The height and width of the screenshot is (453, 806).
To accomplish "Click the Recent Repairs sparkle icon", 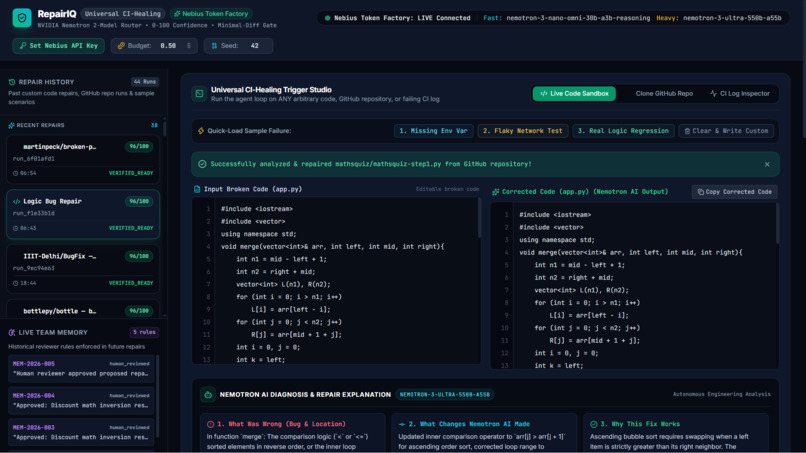I will [11, 125].
